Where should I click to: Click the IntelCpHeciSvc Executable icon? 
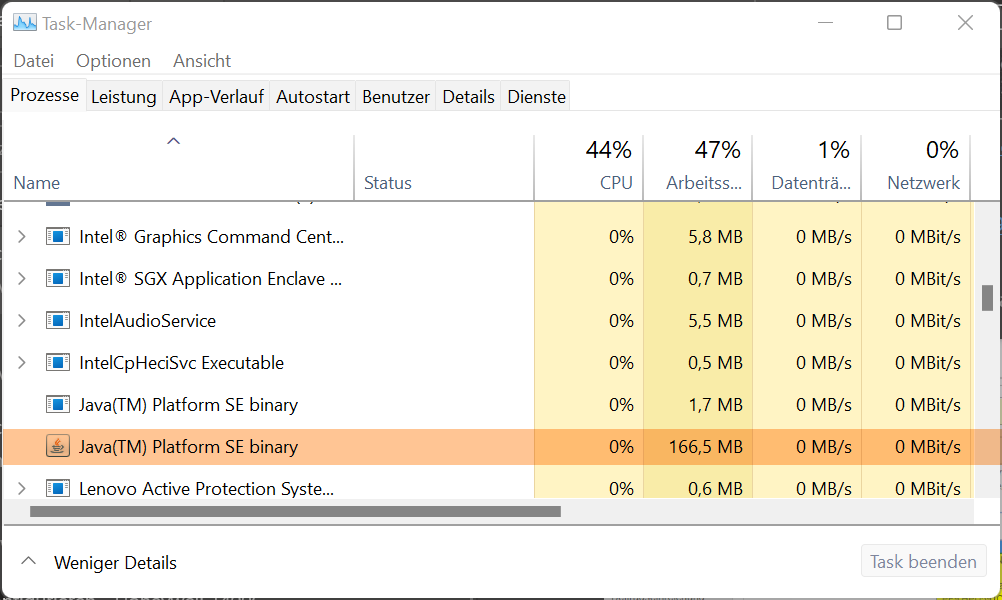click(x=58, y=363)
